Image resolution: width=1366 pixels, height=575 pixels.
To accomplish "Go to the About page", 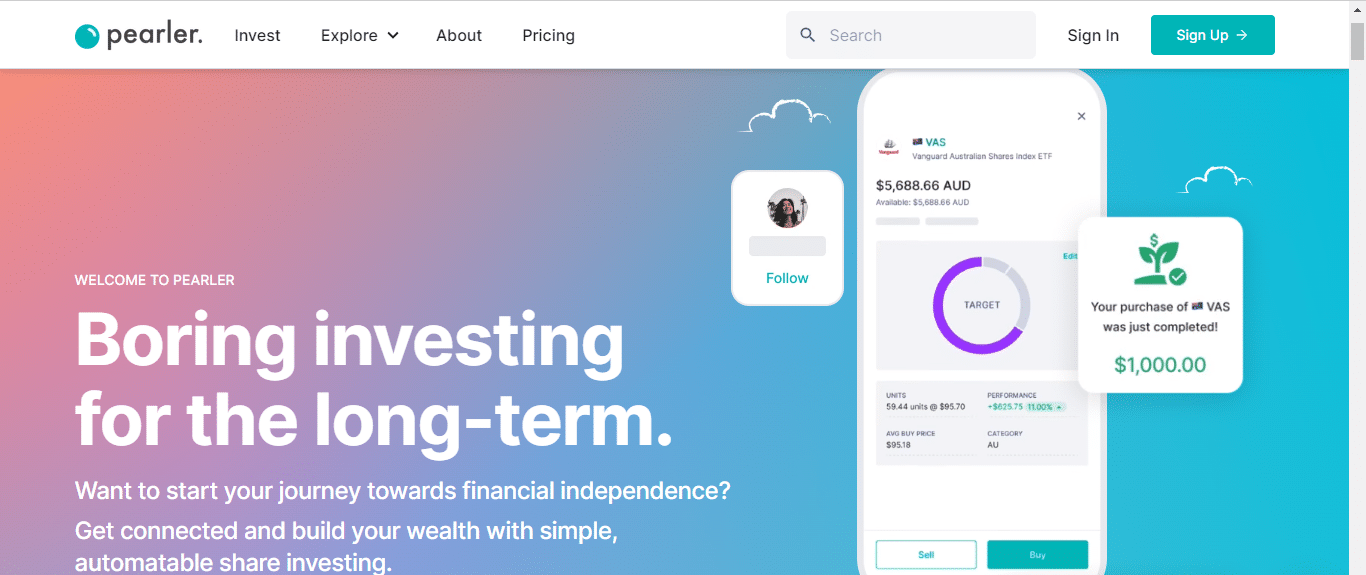I will tap(459, 35).
